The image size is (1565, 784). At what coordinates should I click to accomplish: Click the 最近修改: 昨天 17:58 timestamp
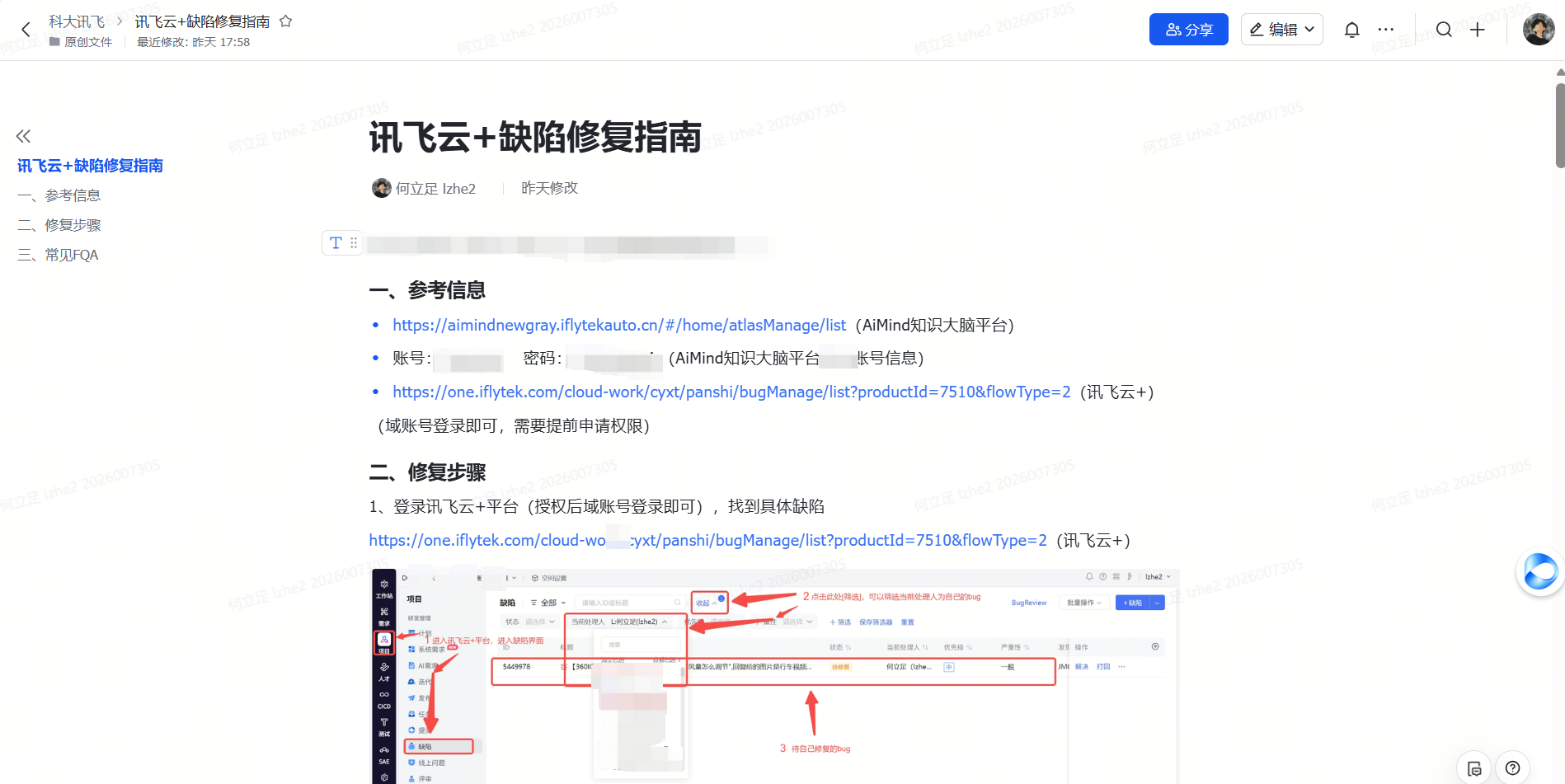(193, 42)
